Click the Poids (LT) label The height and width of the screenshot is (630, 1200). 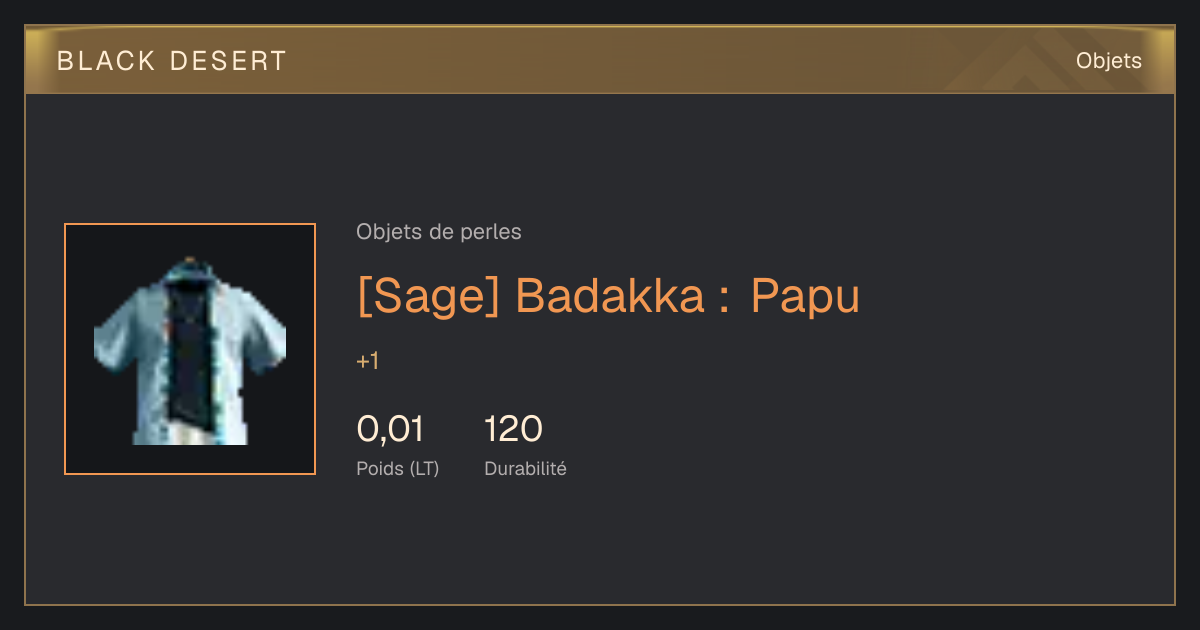(x=397, y=468)
